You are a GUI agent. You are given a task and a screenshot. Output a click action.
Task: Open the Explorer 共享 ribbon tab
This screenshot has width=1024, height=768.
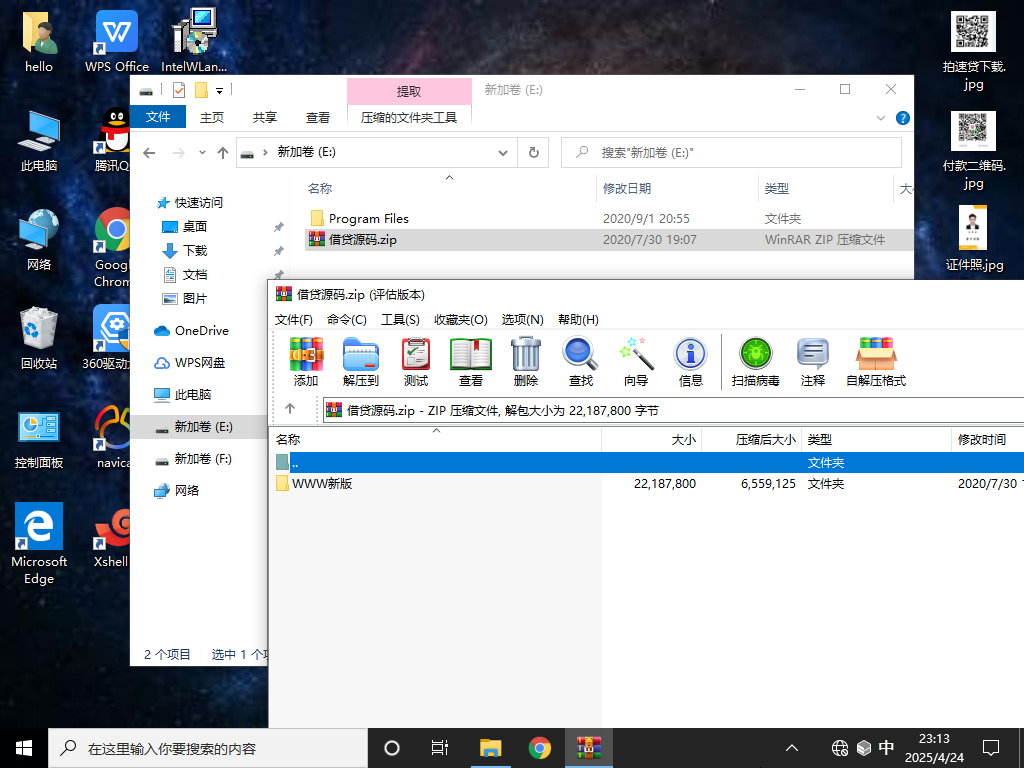[264, 117]
